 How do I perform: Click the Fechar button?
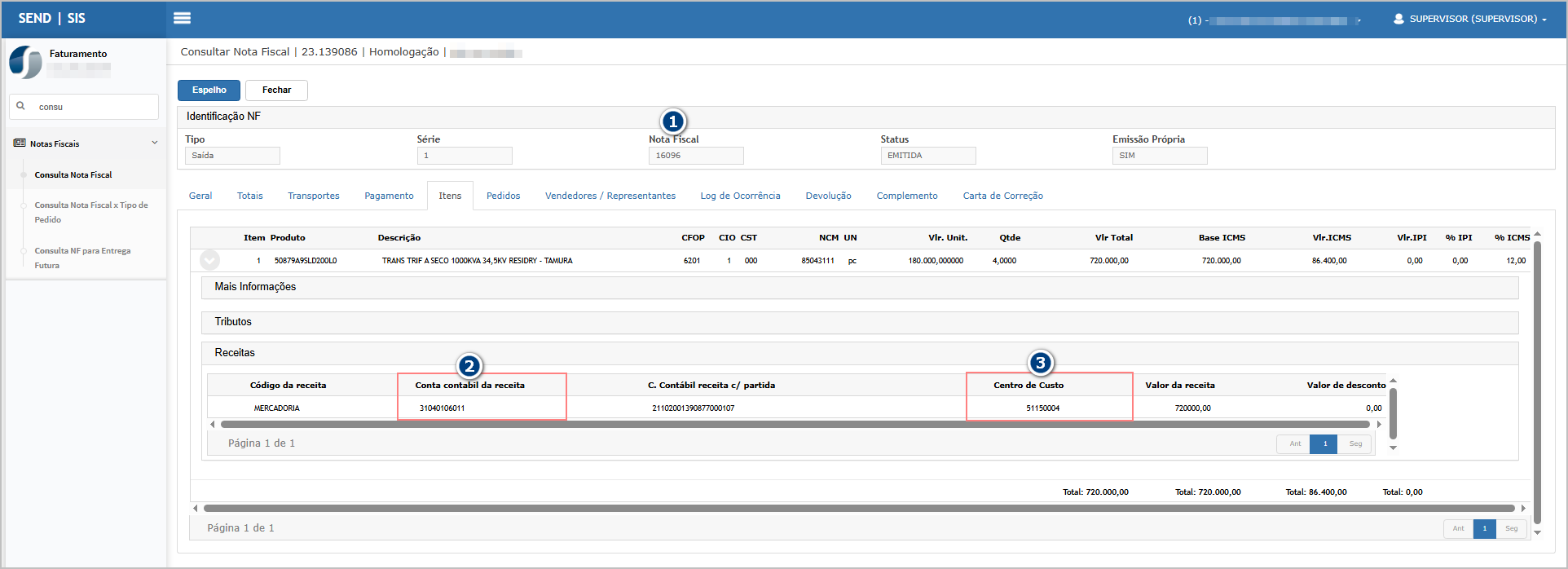(x=276, y=90)
